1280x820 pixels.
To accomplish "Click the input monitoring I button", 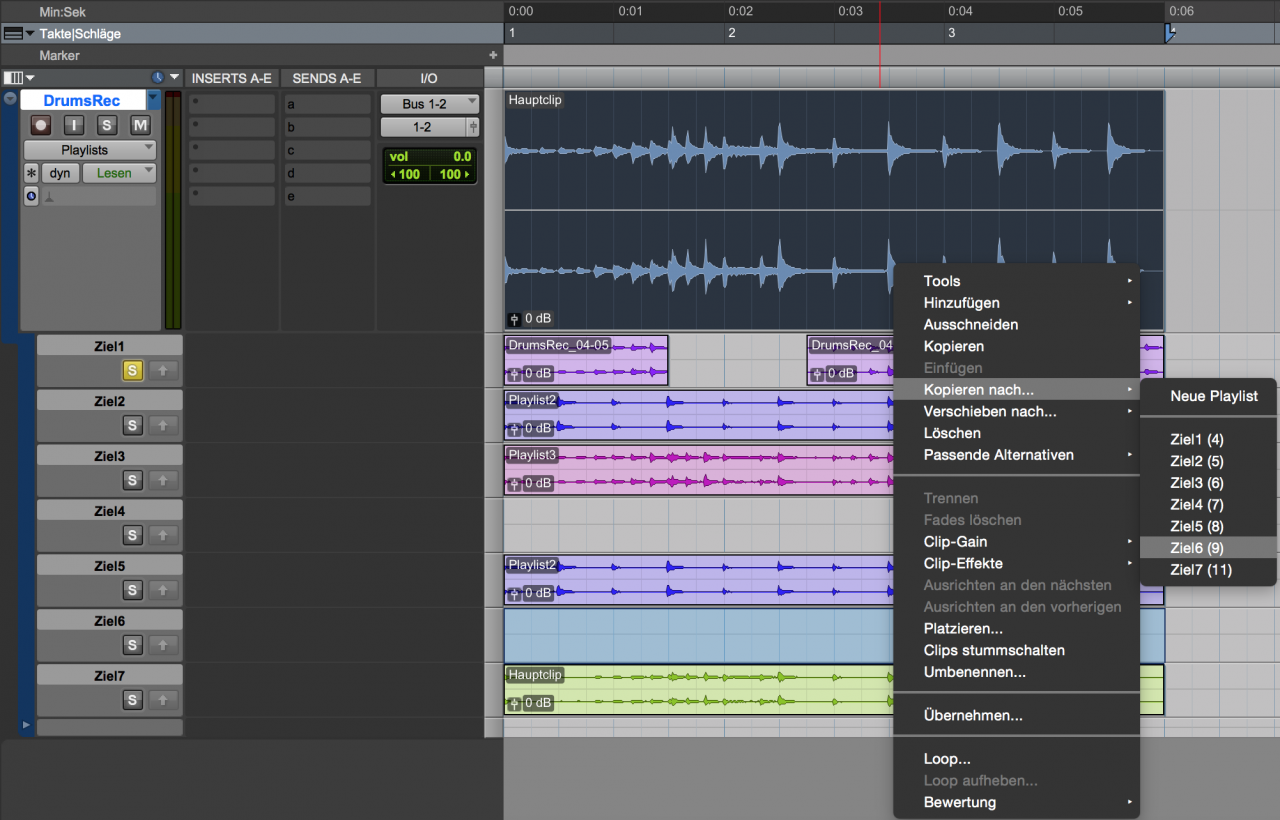I will tap(74, 125).
